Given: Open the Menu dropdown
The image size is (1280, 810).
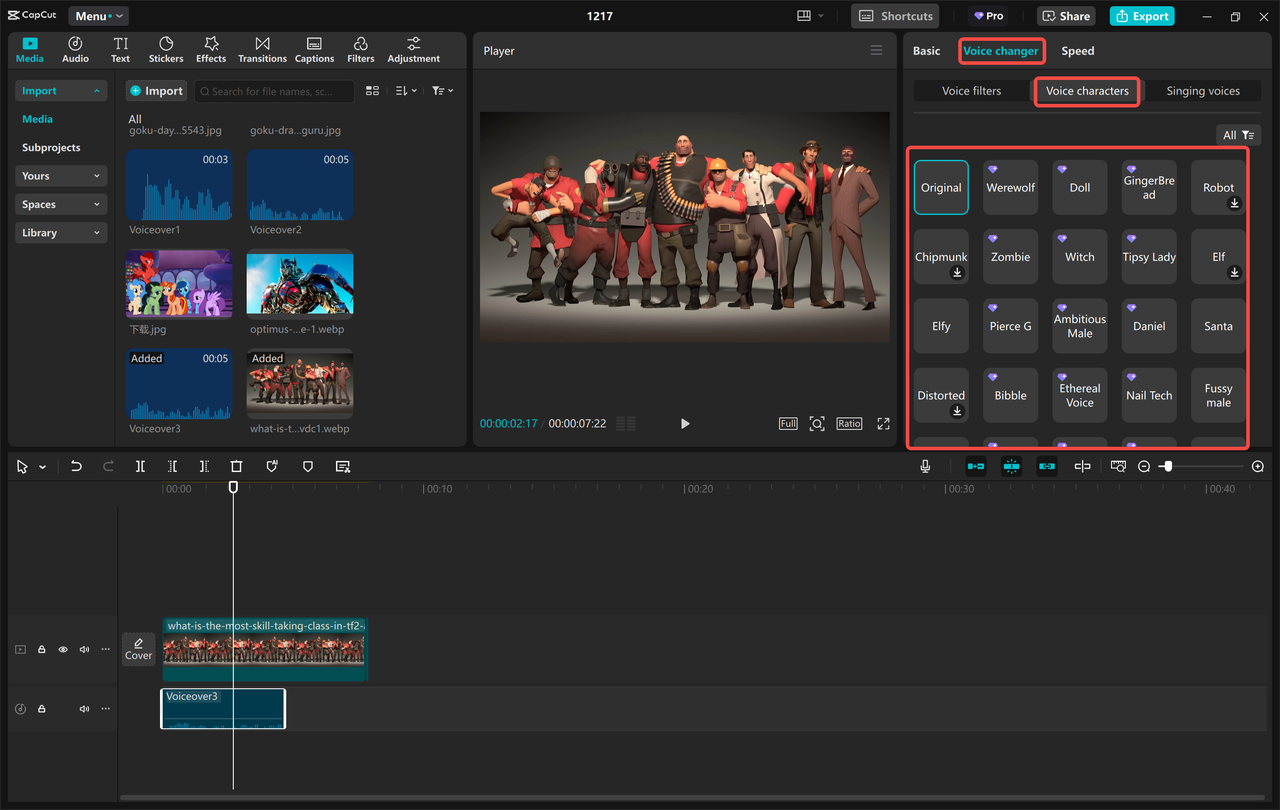Looking at the screenshot, I should pos(97,15).
